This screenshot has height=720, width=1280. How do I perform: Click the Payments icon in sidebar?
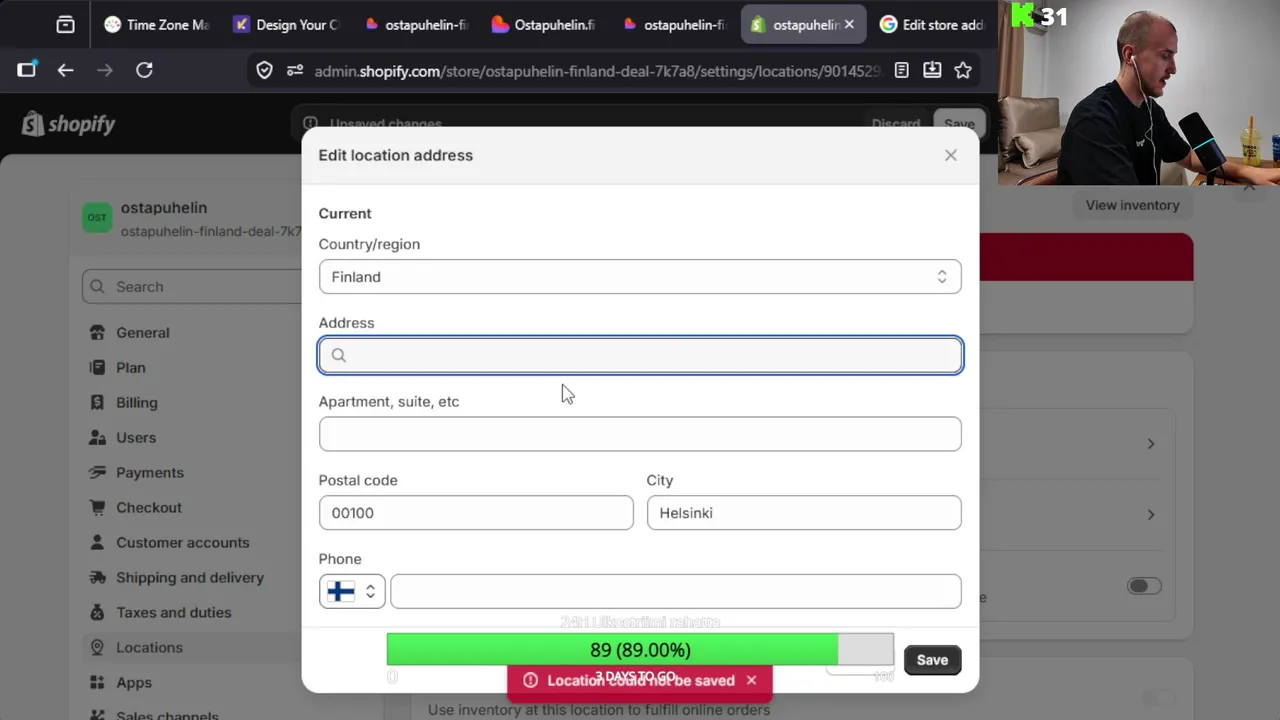coord(97,472)
